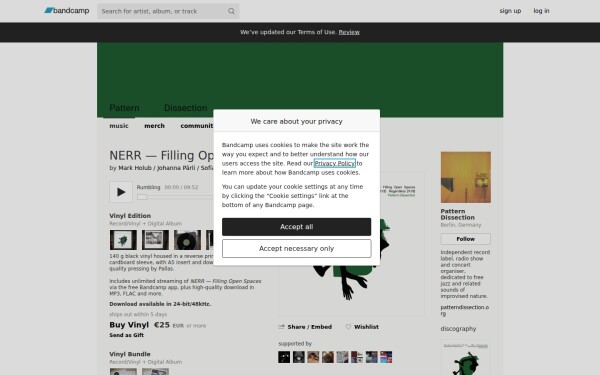
Task: Switch to the merch tab
Action: pyautogui.click(x=154, y=126)
